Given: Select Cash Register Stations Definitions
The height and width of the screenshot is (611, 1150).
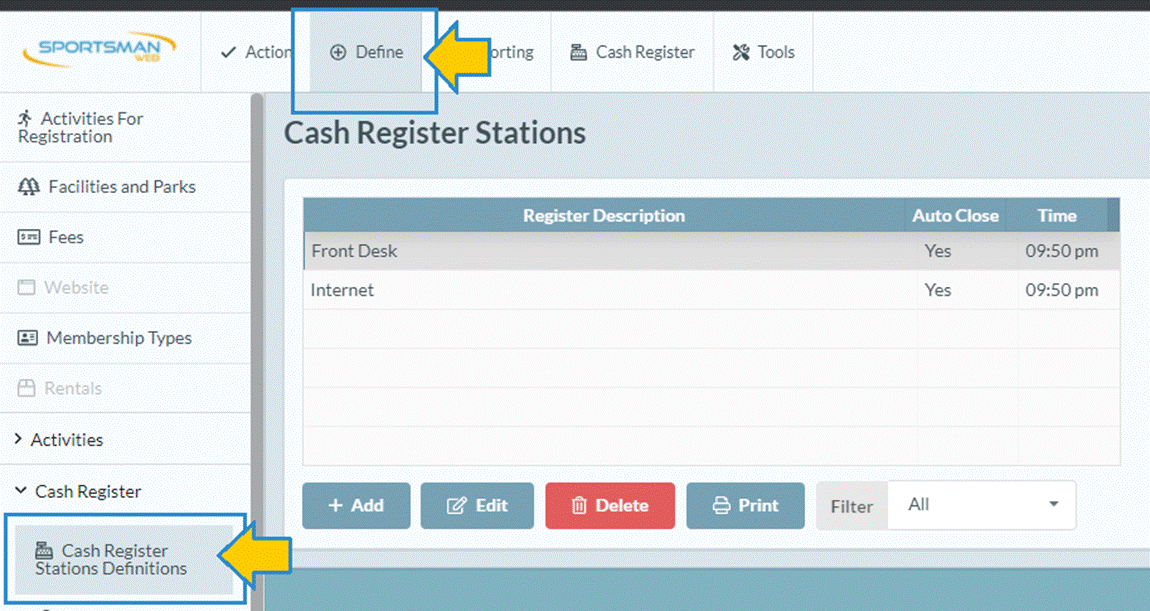Looking at the screenshot, I should tap(110, 559).
